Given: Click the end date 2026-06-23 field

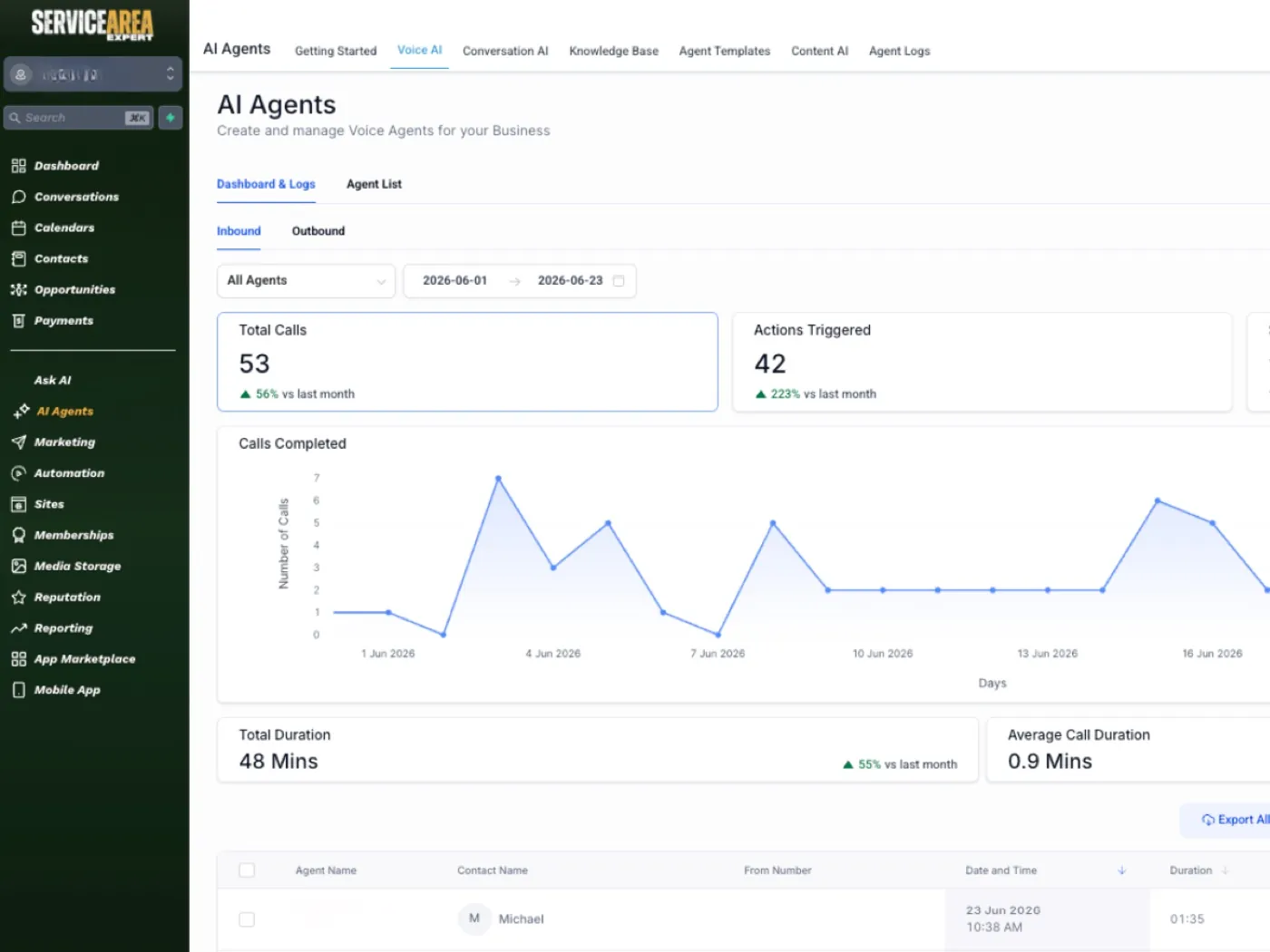Looking at the screenshot, I should click(x=570, y=281).
